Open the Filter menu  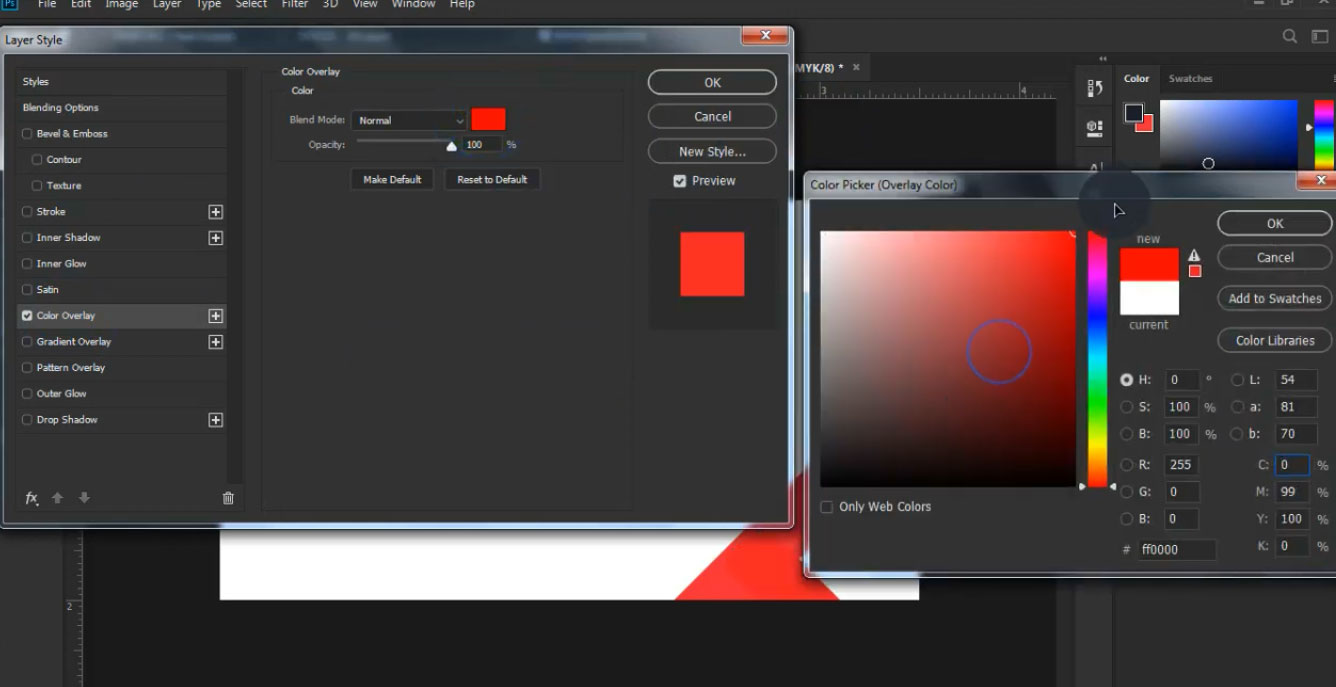pos(295,4)
